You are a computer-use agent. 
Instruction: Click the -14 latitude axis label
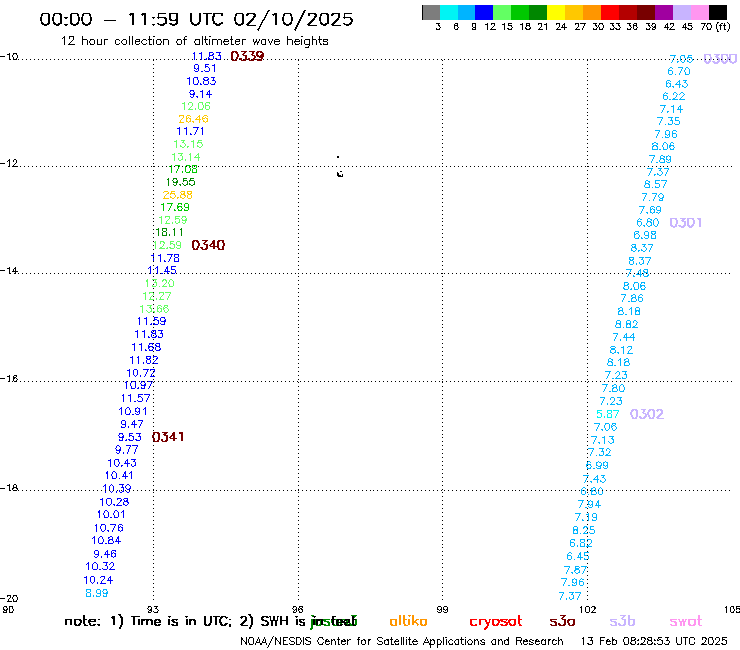9,270
